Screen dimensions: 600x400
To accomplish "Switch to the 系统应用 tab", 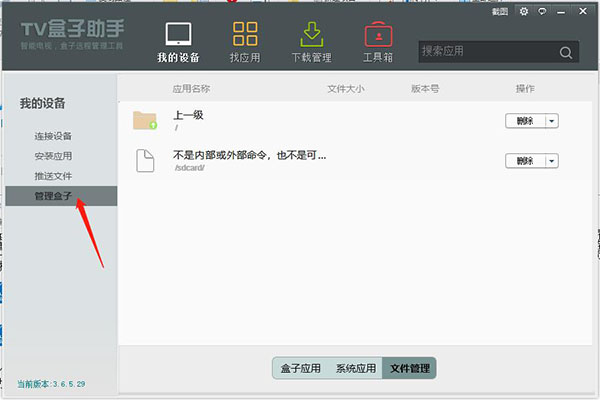I will [x=356, y=368].
